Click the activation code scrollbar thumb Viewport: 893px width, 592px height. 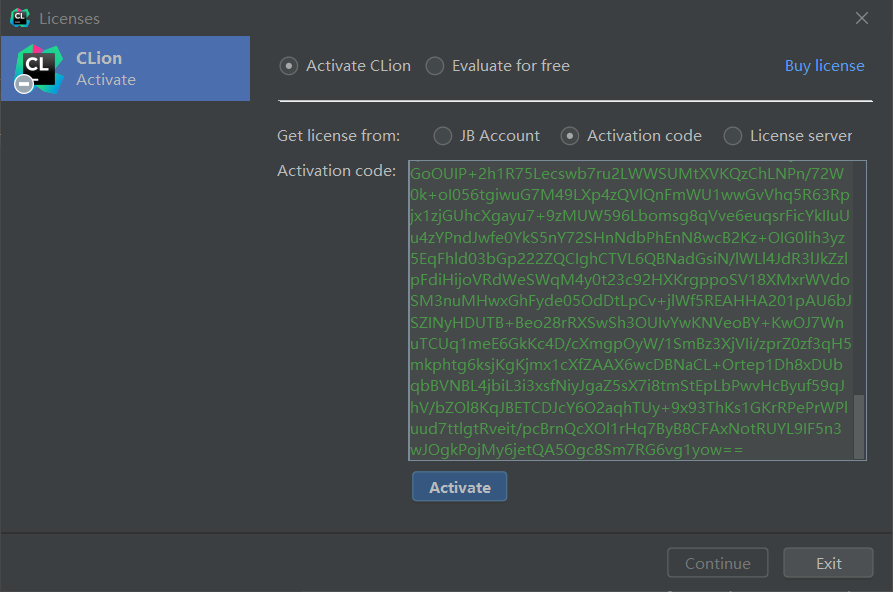coord(859,426)
